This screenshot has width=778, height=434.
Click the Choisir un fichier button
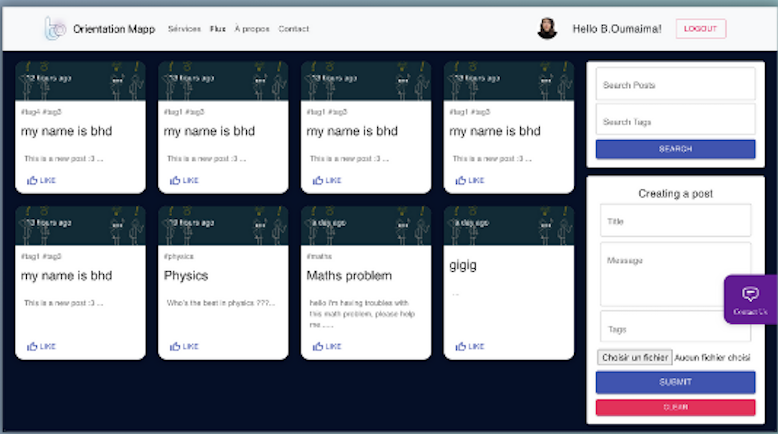(x=634, y=358)
